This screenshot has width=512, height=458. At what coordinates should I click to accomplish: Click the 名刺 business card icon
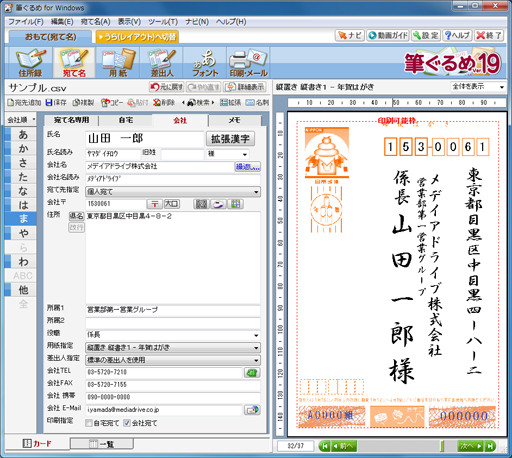point(257,103)
